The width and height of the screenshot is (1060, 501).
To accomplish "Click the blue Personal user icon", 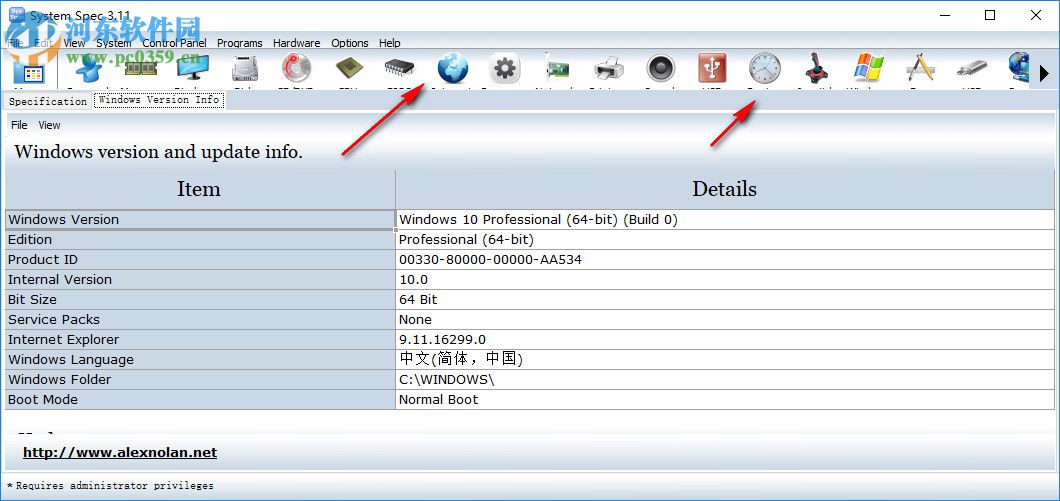I will [89, 69].
